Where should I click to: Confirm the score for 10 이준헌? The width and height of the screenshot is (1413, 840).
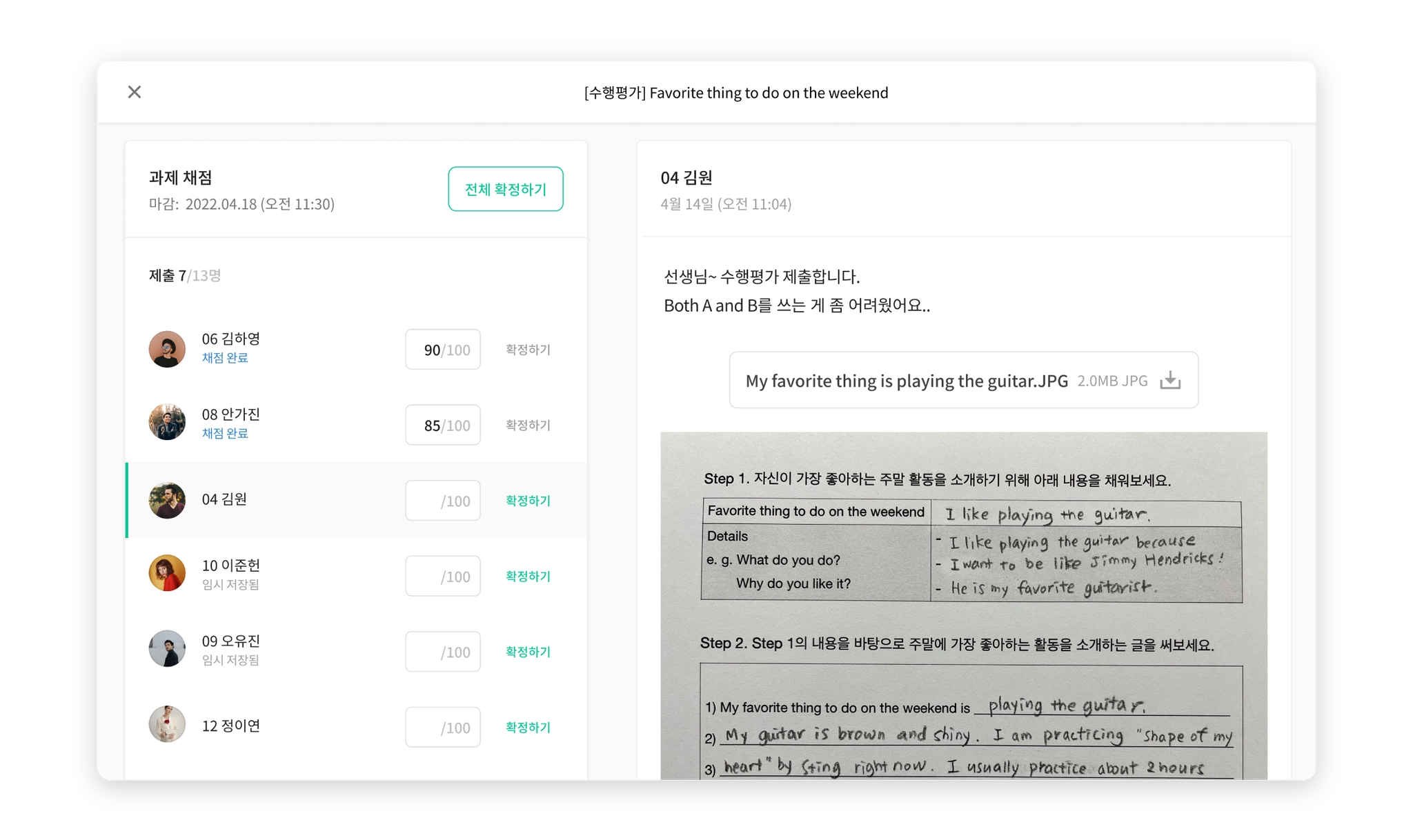pyautogui.click(x=528, y=576)
